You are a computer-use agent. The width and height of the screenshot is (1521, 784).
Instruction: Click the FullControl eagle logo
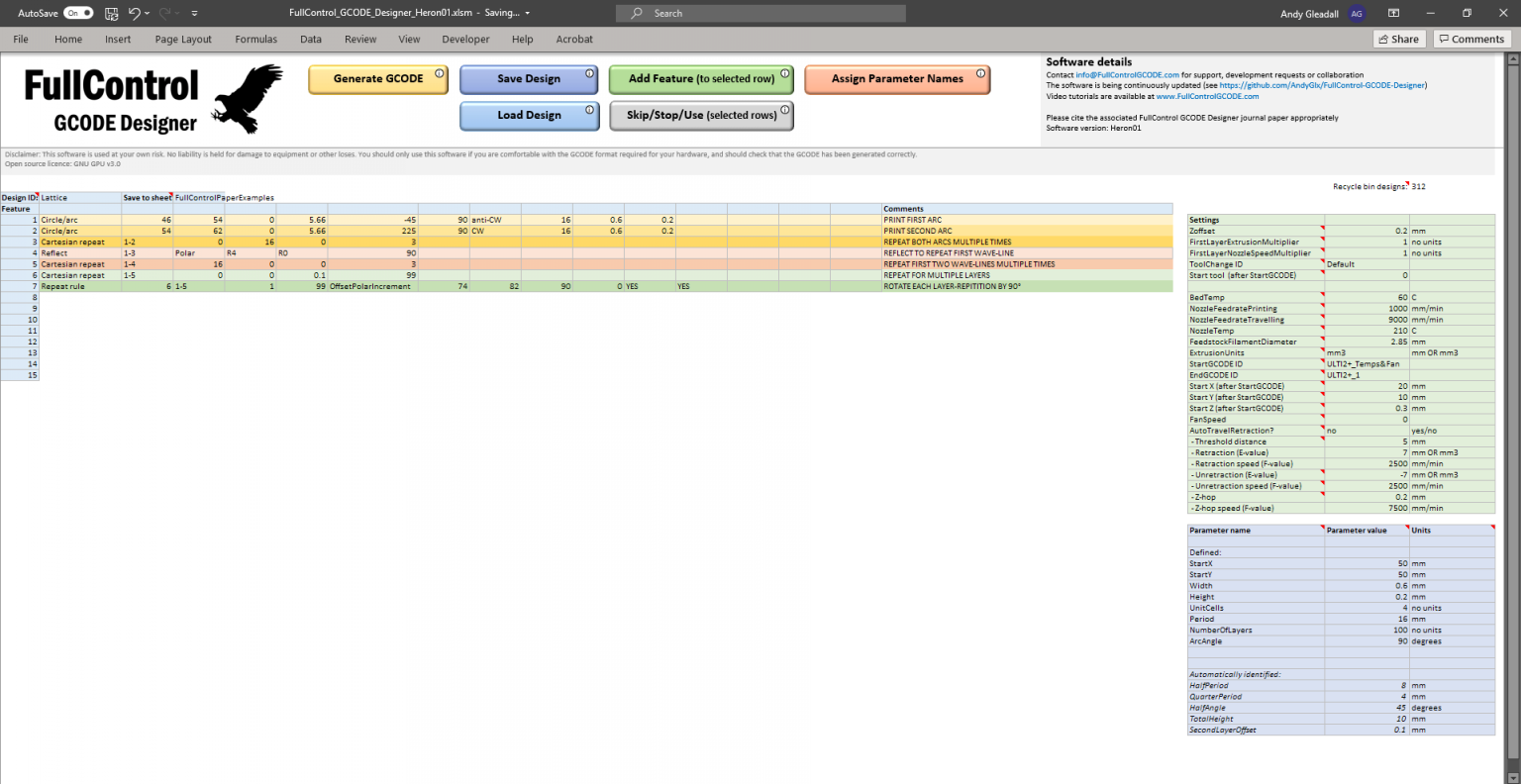pos(248,98)
